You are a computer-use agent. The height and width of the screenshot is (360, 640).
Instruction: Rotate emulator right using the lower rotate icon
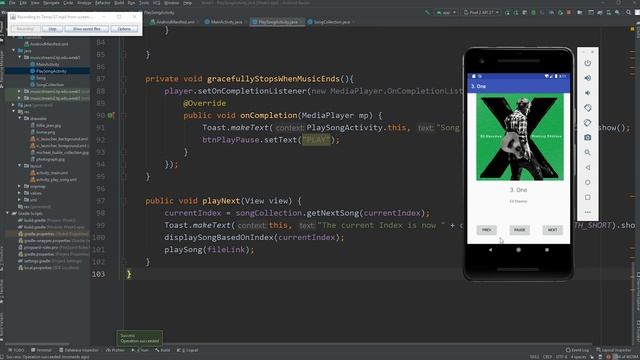click(x=587, y=122)
